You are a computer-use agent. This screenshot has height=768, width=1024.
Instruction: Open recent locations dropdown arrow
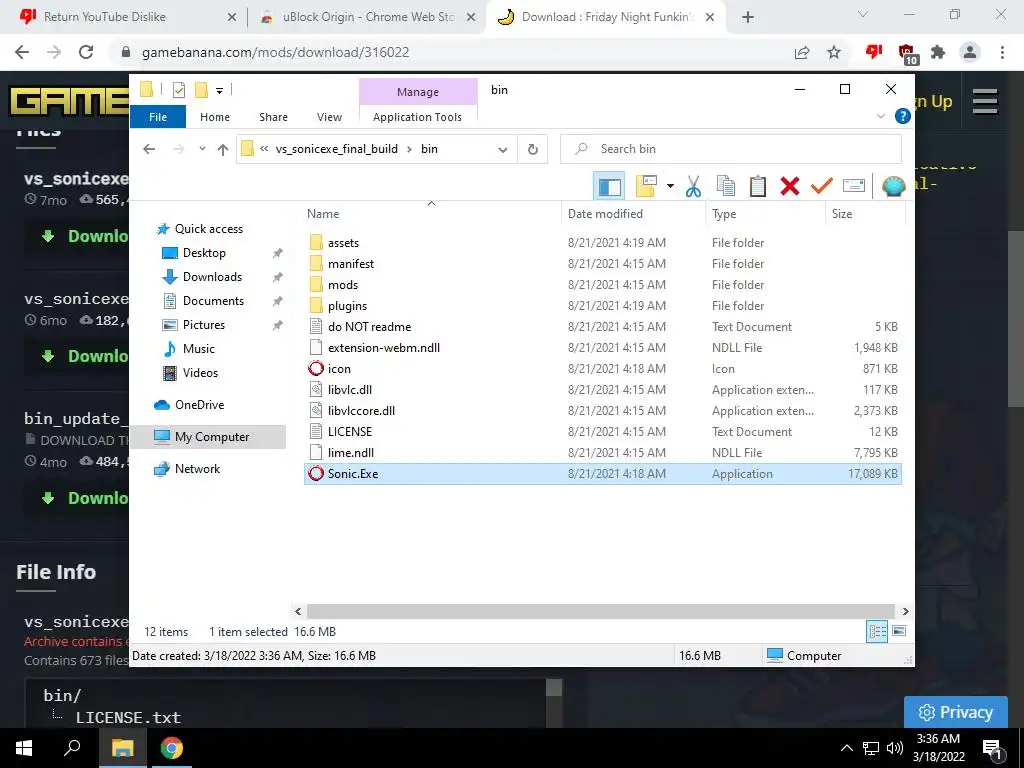(202, 149)
